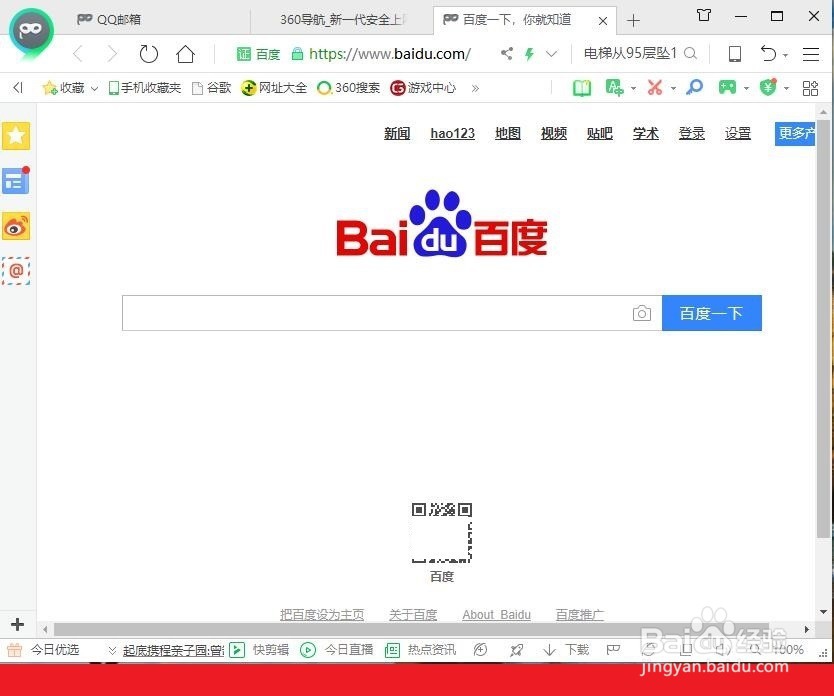The height and width of the screenshot is (696, 834).
Task: Open 今日直播 in the status bar
Action: pyautogui.click(x=337, y=650)
